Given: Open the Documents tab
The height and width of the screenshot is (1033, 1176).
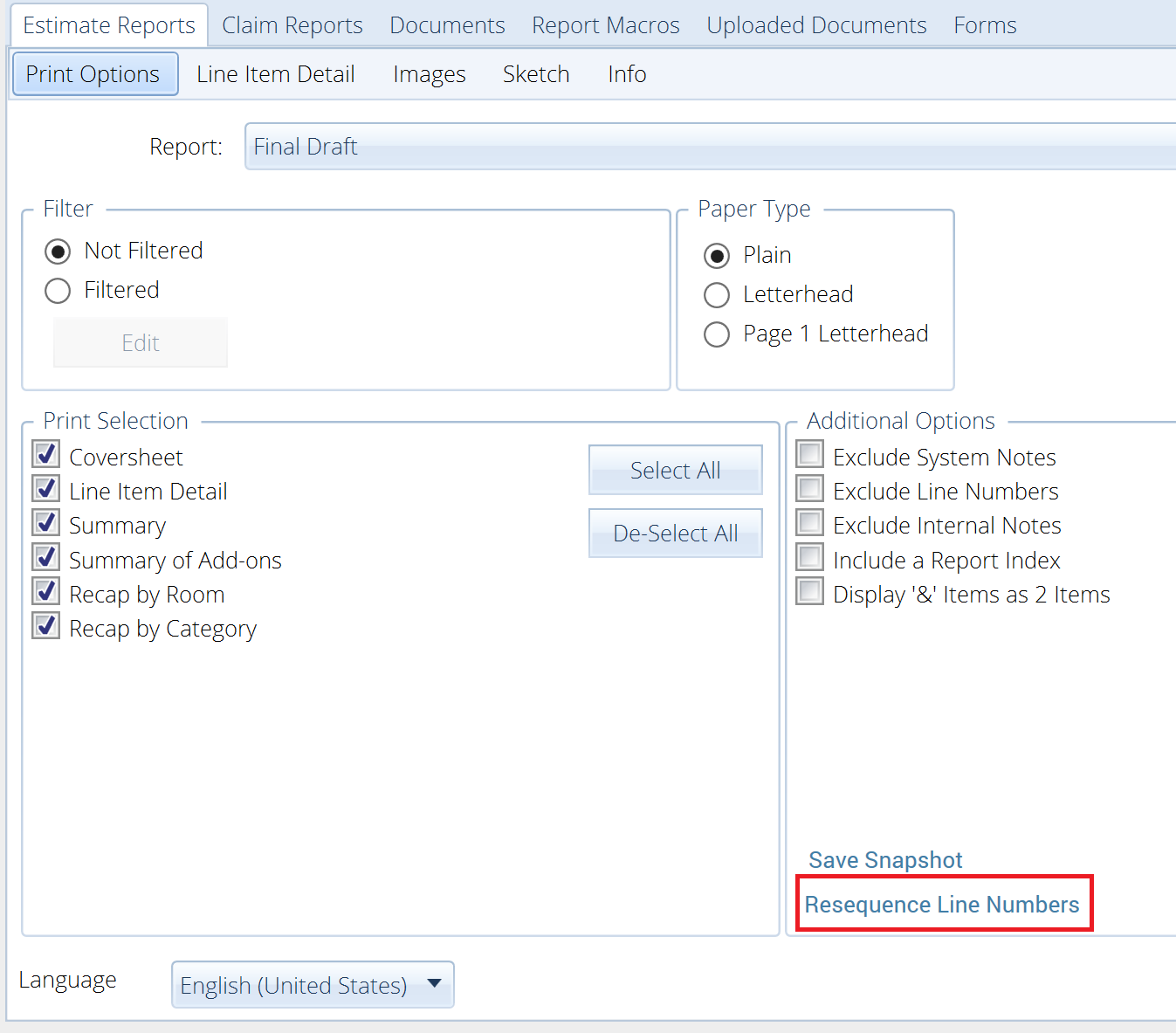Looking at the screenshot, I should (x=447, y=25).
